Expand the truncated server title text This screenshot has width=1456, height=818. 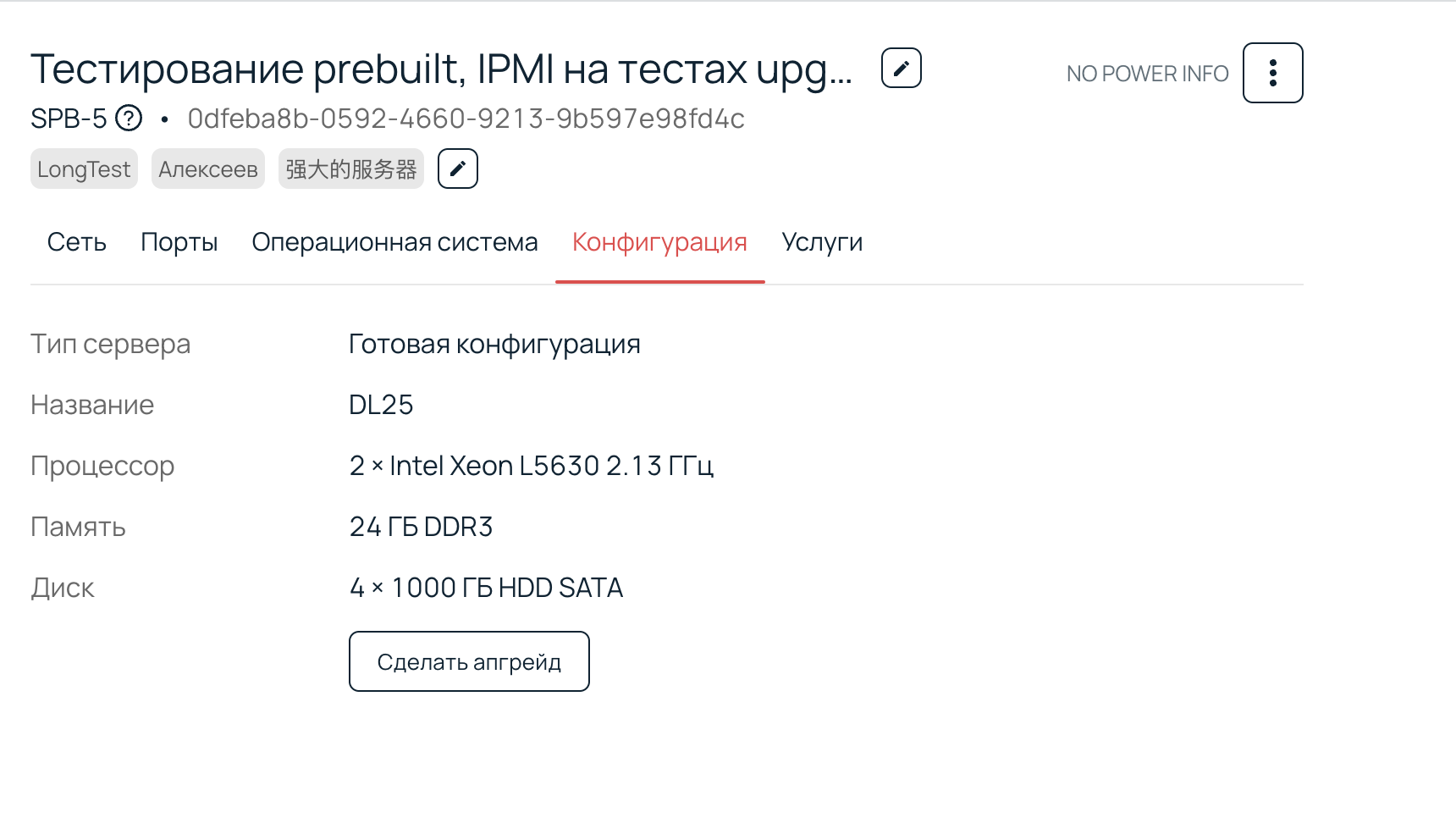440,68
